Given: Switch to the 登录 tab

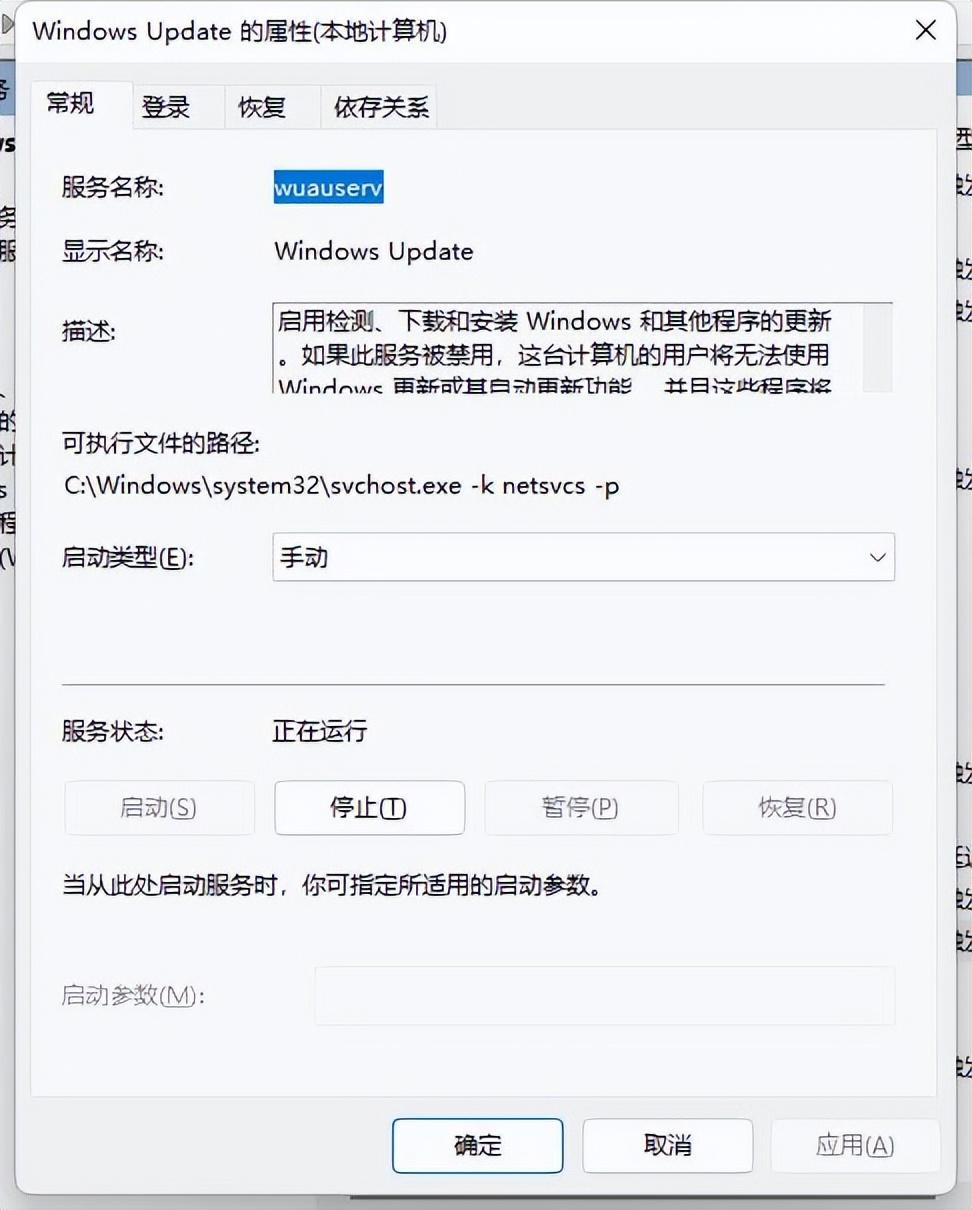Looking at the screenshot, I should click(166, 107).
